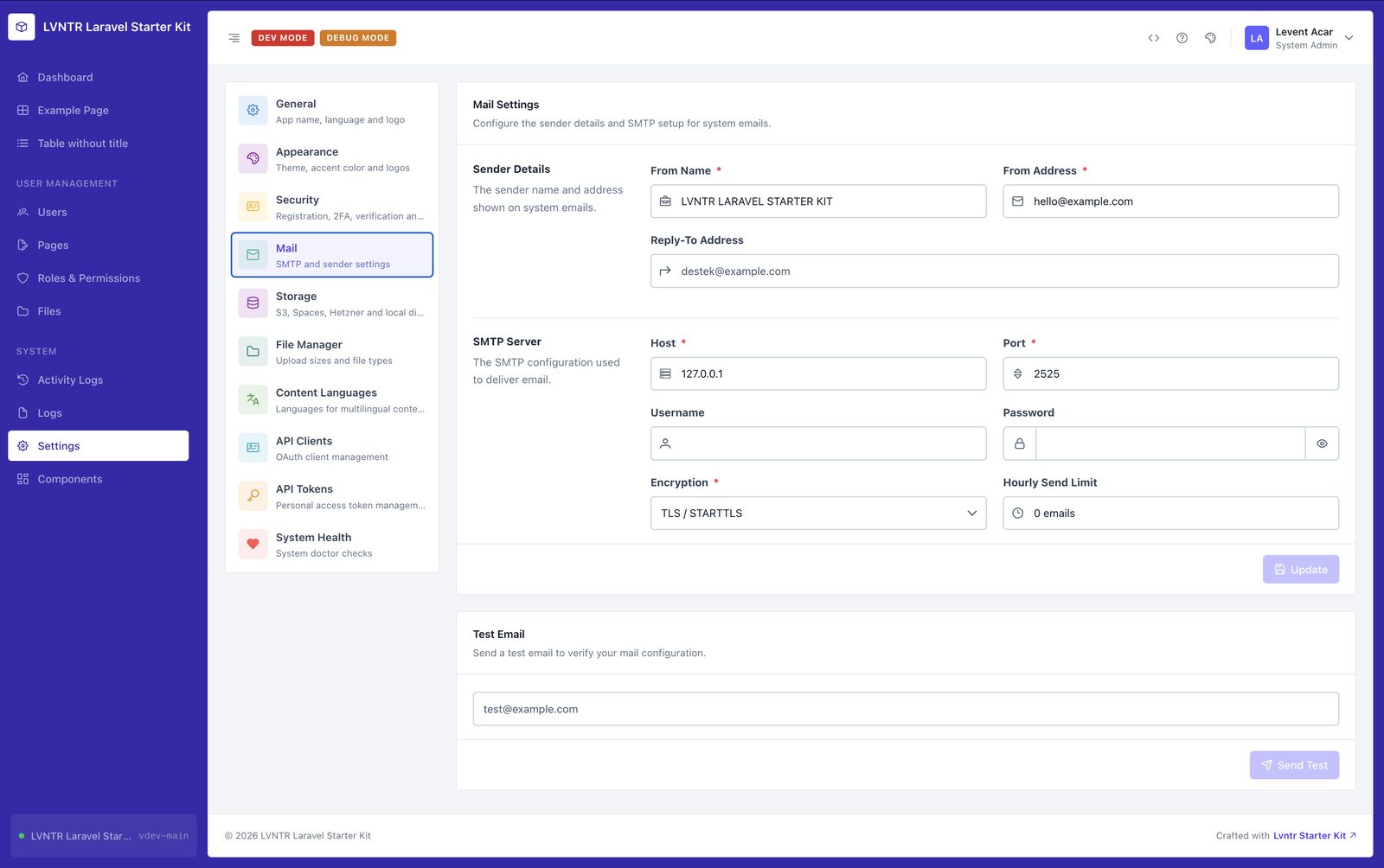Open Components in sidebar
This screenshot has width=1384, height=868.
(99, 479)
